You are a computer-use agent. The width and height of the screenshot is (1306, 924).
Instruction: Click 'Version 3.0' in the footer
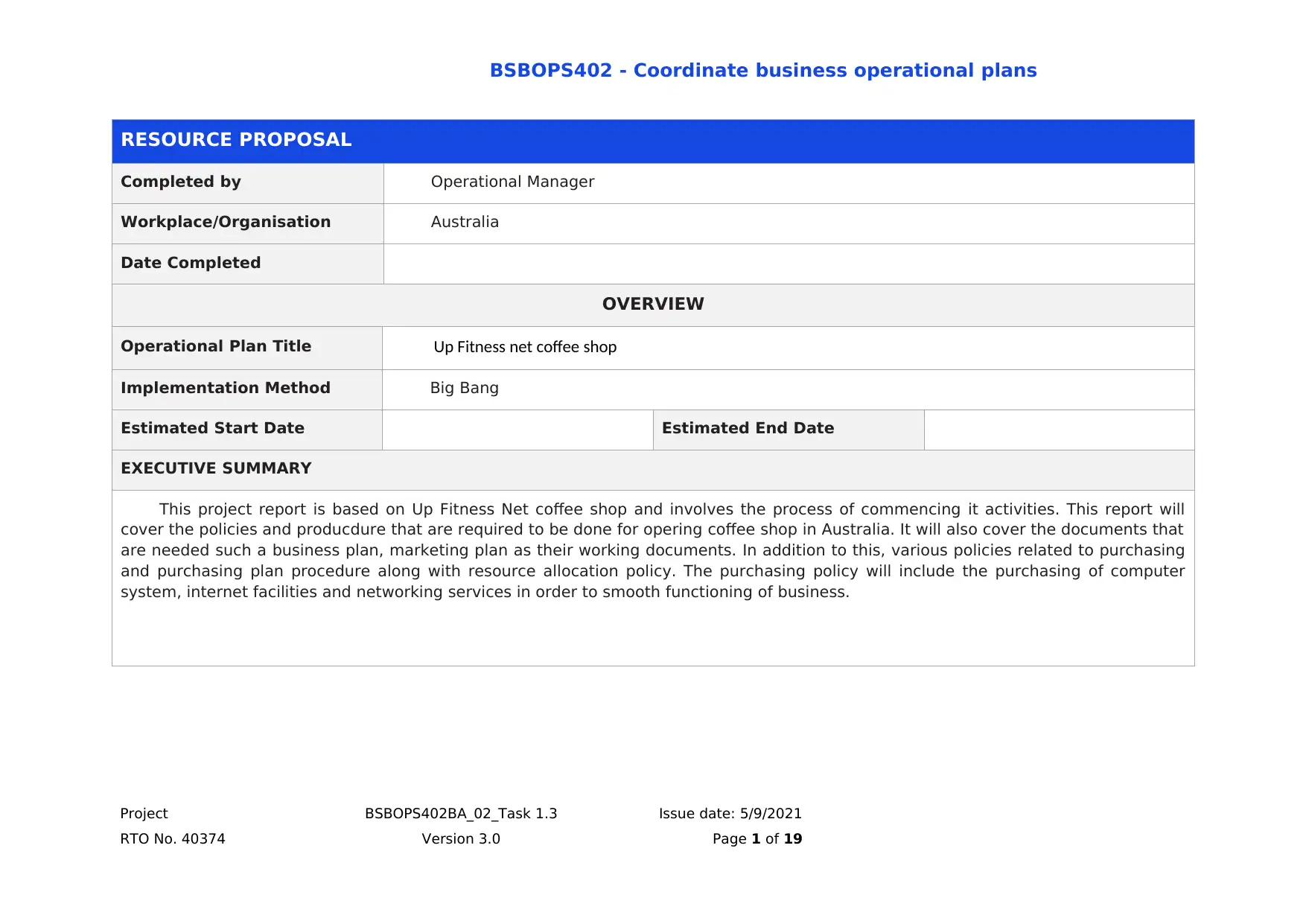pyautogui.click(x=461, y=838)
